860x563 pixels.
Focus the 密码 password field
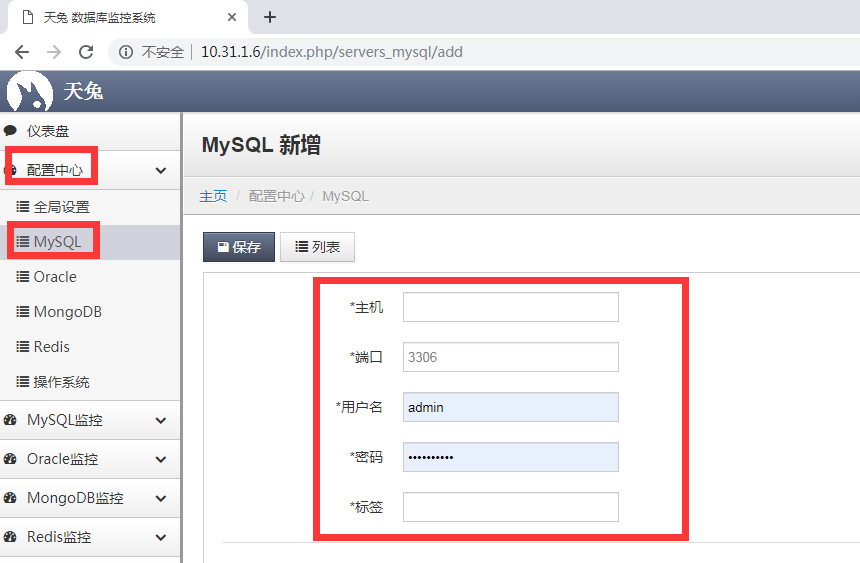click(x=511, y=457)
